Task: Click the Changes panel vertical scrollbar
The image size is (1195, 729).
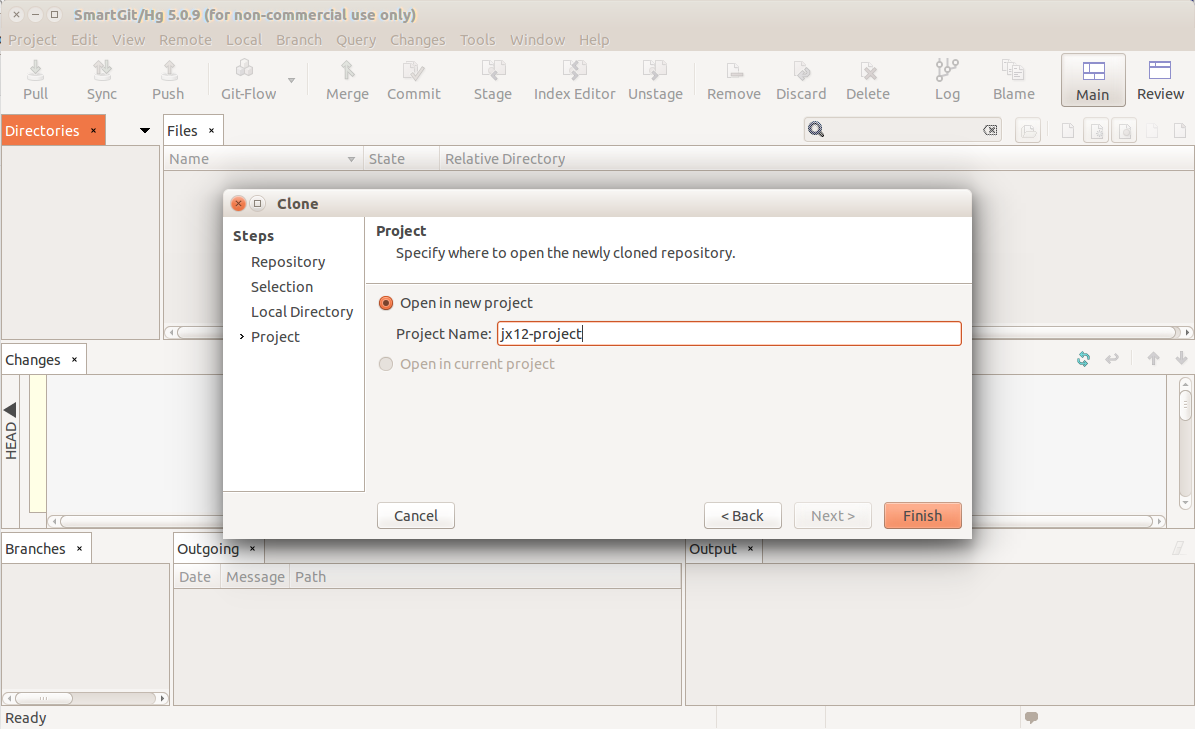Action: (x=1184, y=444)
